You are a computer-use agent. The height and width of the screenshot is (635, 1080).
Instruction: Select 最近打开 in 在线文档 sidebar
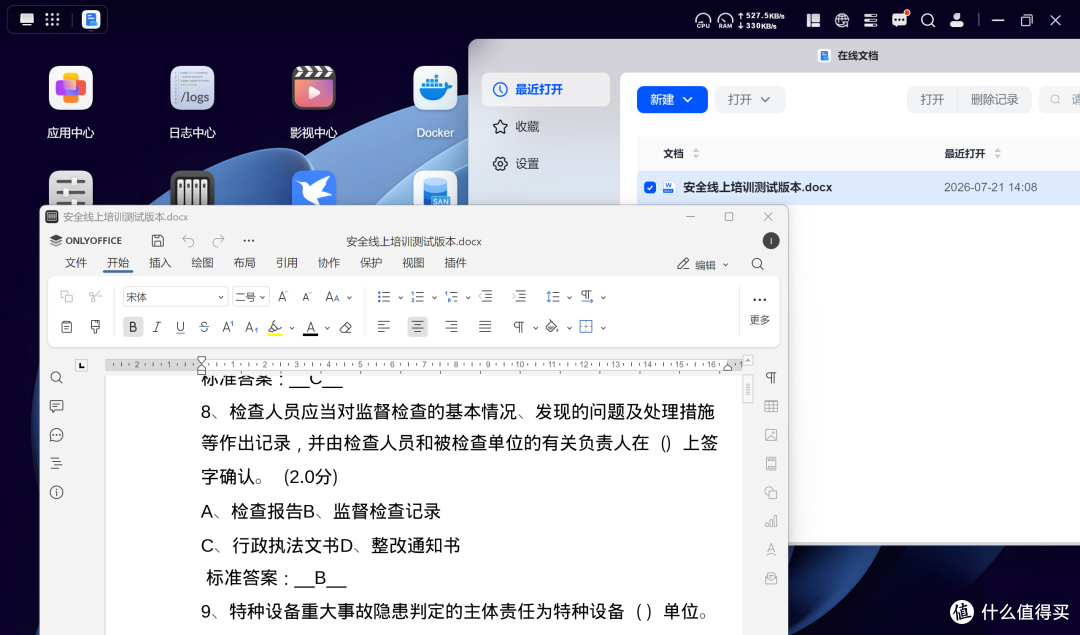(546, 90)
